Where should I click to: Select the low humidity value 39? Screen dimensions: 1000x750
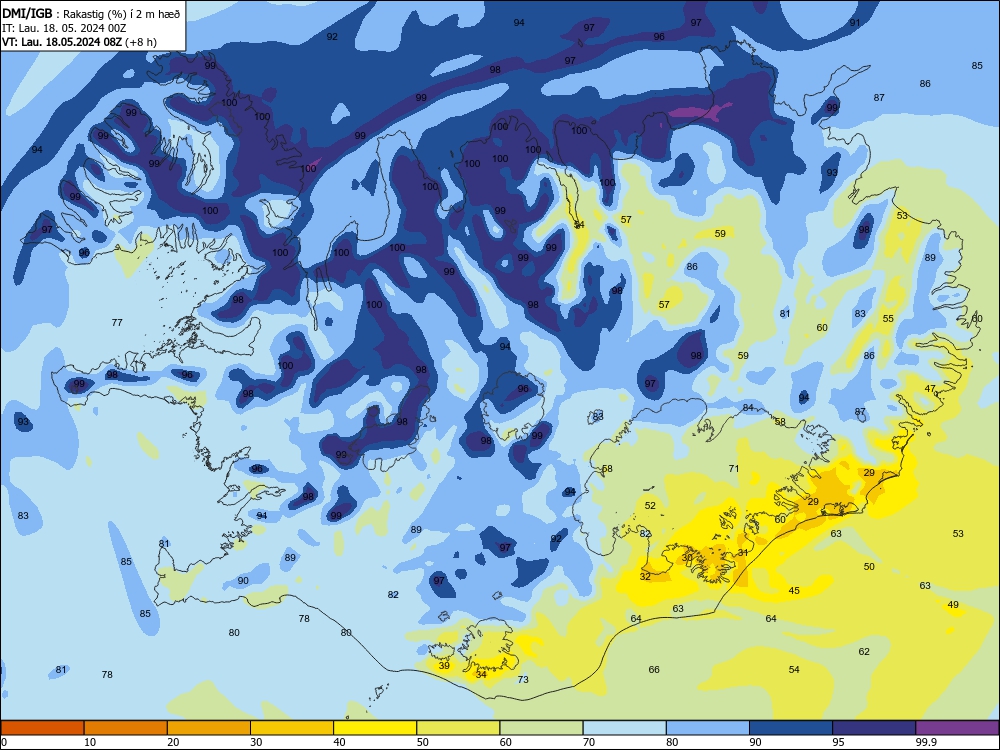click(x=445, y=666)
